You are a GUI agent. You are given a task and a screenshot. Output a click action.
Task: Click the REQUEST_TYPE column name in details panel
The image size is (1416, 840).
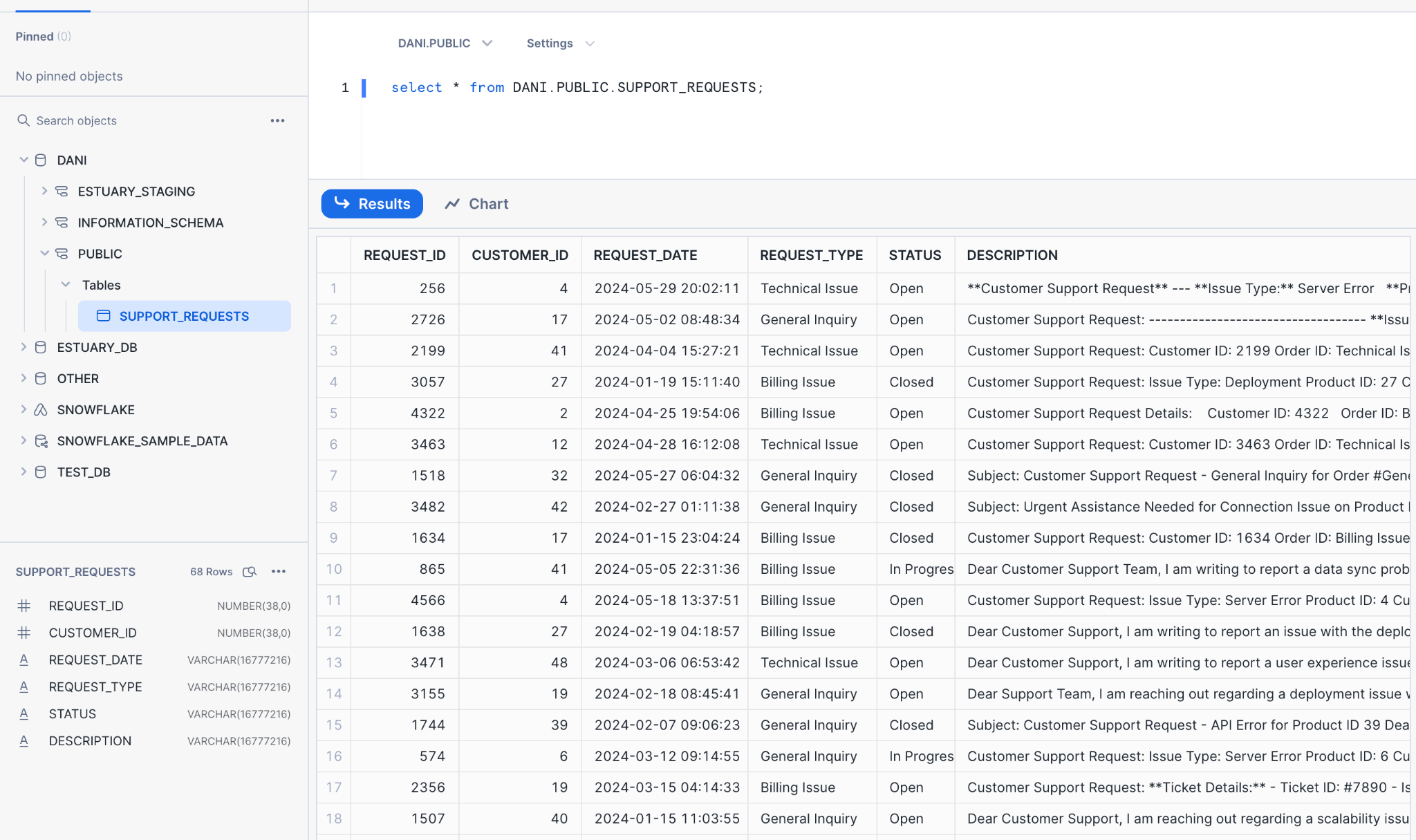pos(95,687)
